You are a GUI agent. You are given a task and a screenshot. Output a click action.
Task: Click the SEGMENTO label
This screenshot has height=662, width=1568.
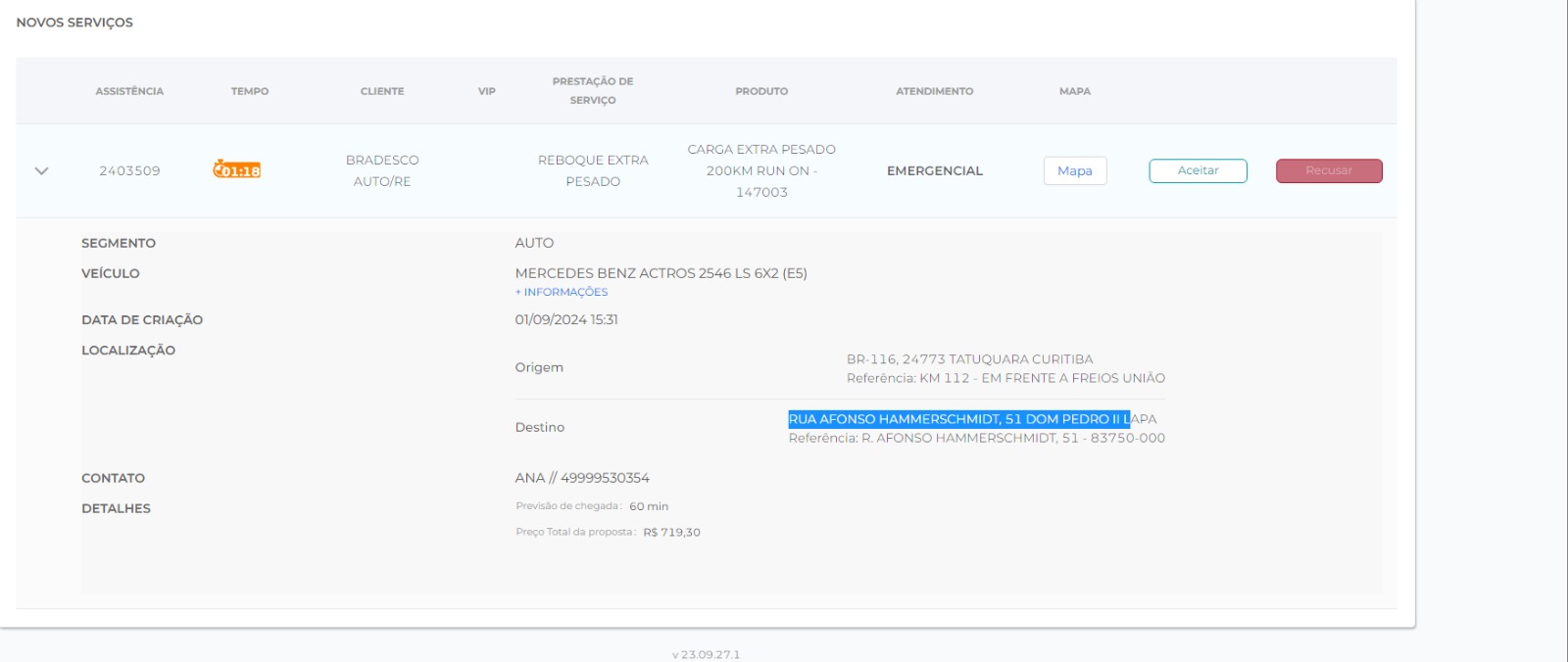119,243
